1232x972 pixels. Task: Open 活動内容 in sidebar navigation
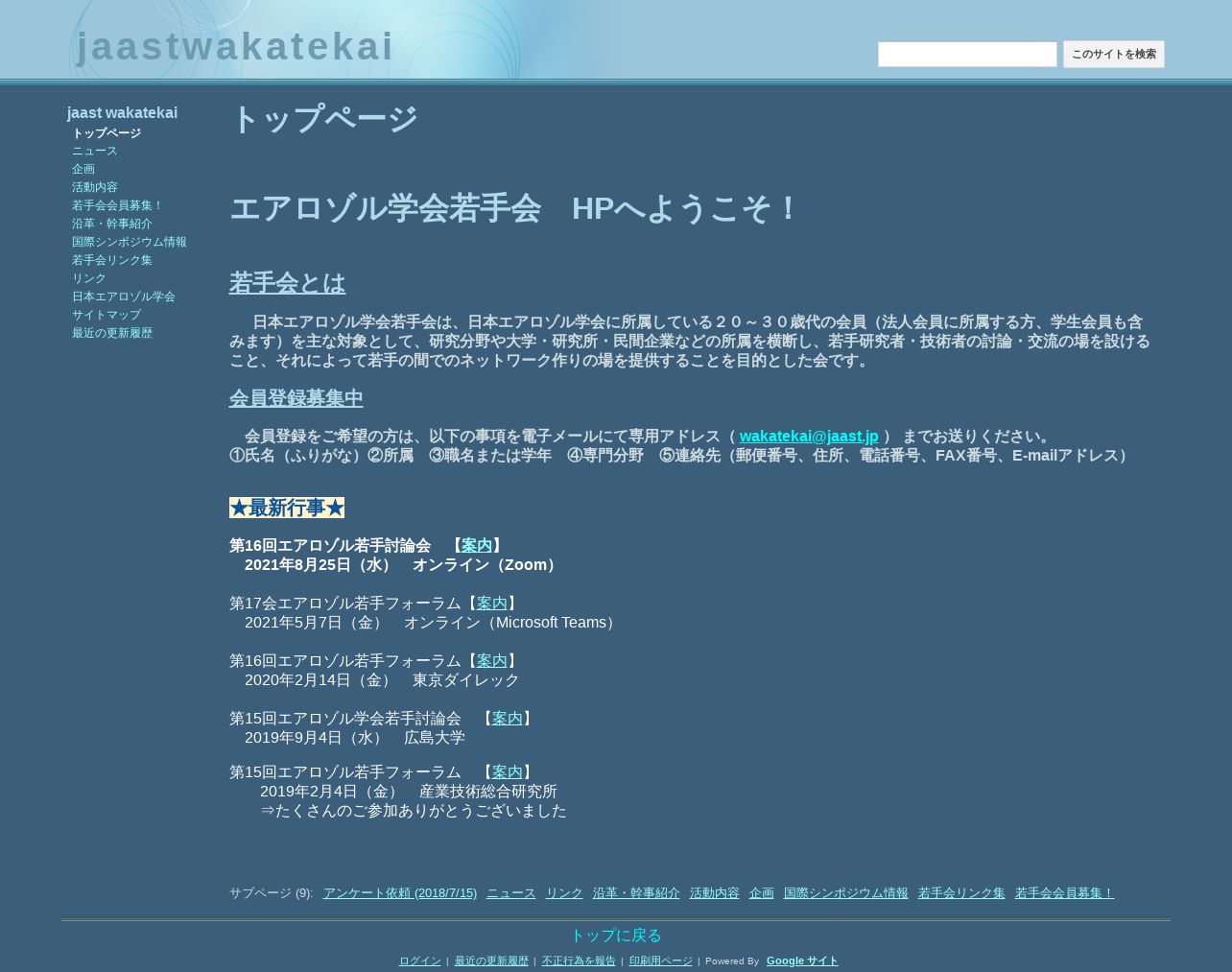pos(95,187)
